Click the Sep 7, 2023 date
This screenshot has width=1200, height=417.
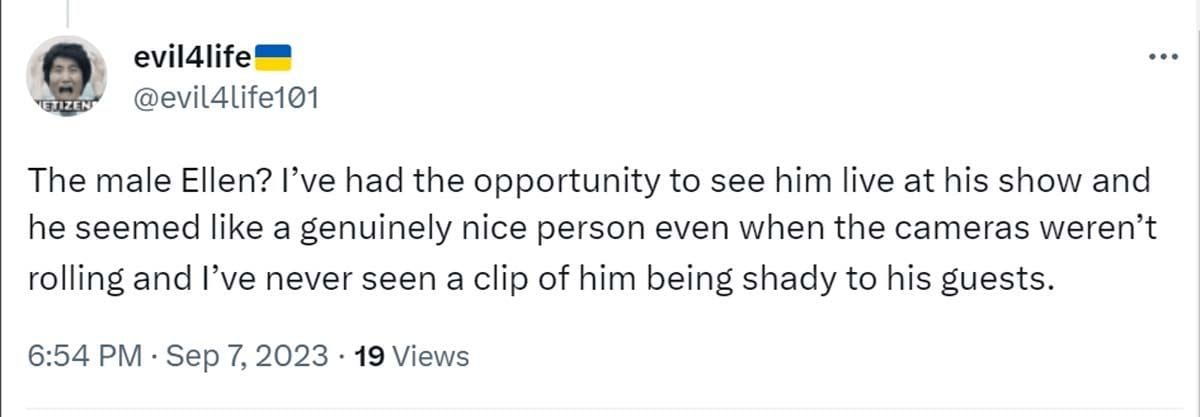[244, 355]
